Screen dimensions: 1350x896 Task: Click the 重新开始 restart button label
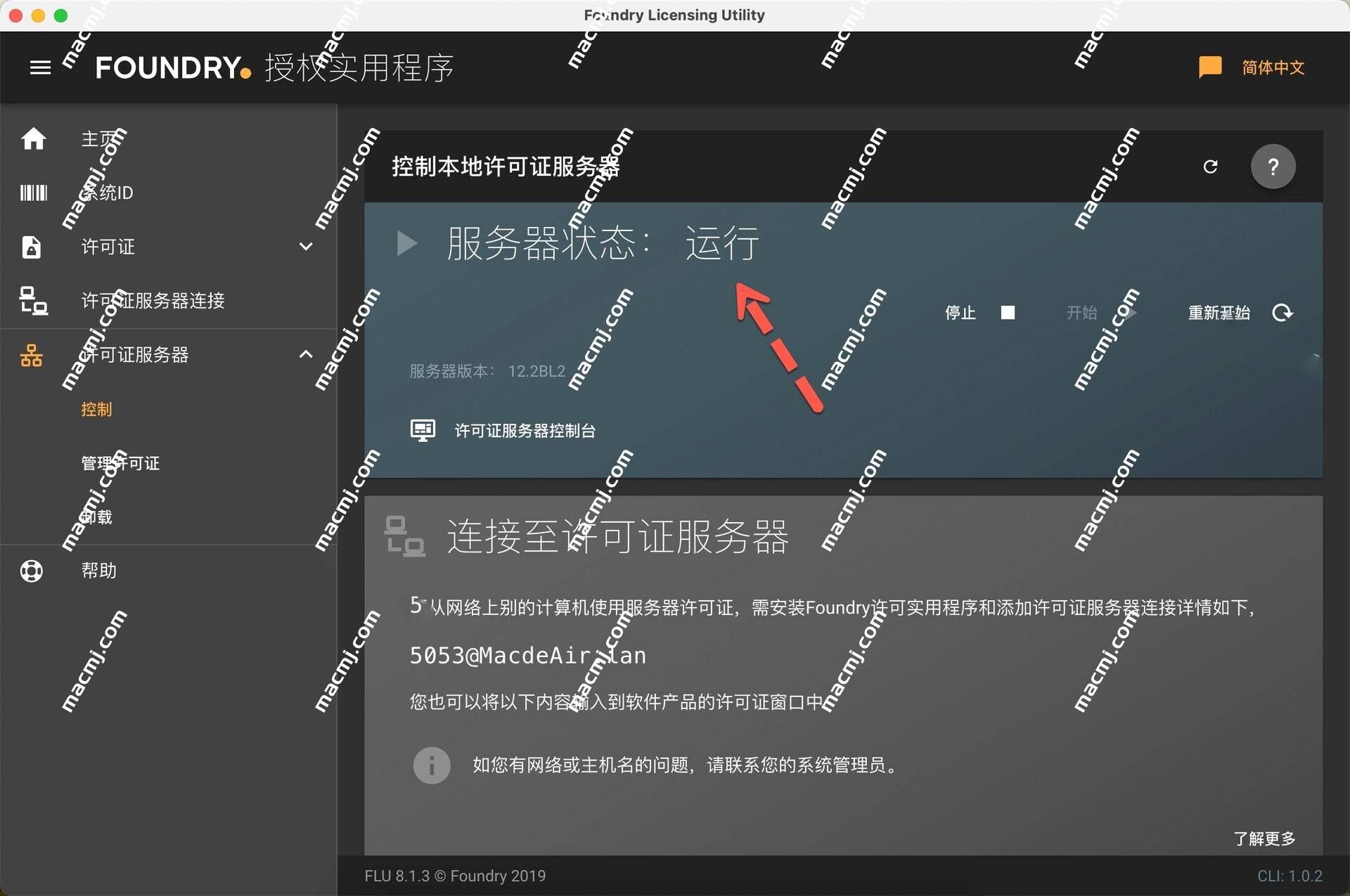pyautogui.click(x=1219, y=313)
